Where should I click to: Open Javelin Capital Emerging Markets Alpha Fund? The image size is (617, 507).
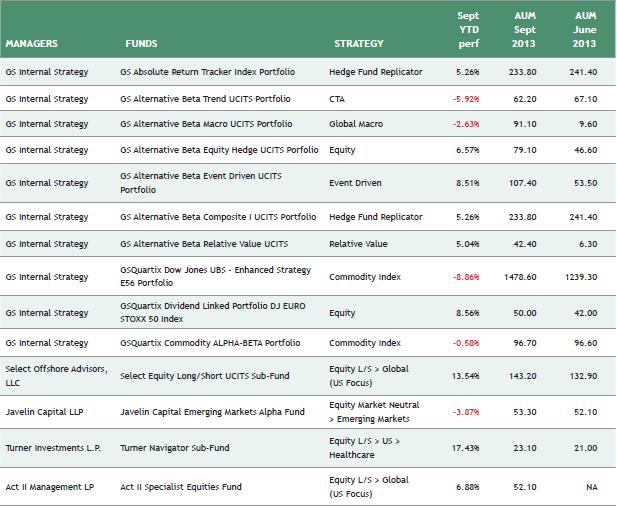(x=211, y=411)
